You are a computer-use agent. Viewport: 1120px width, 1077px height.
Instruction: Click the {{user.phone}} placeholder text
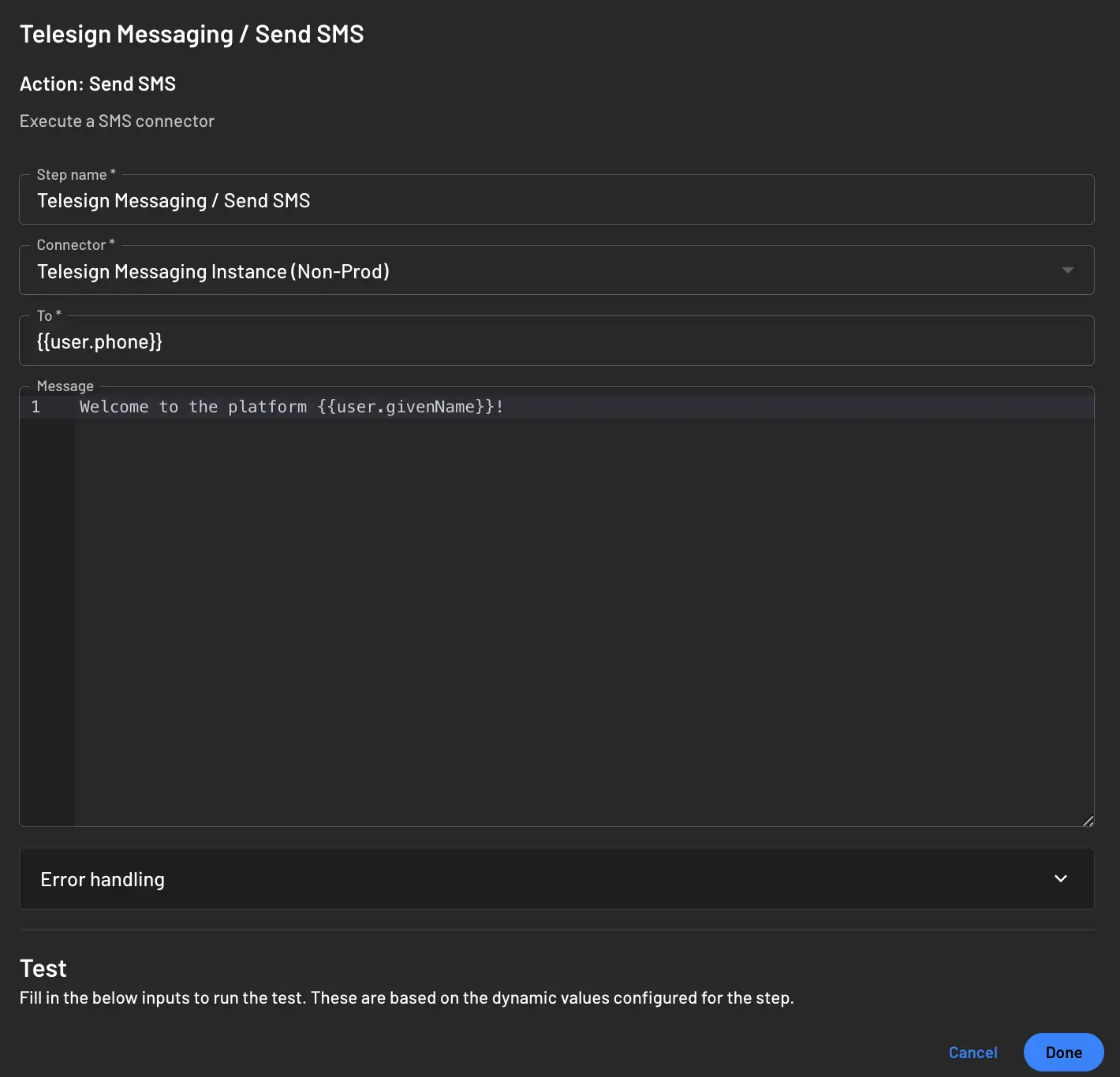tap(99, 341)
